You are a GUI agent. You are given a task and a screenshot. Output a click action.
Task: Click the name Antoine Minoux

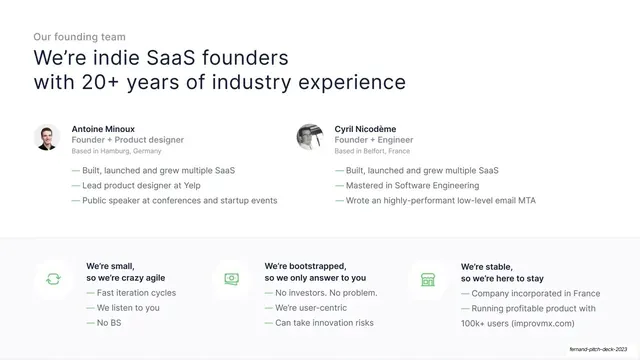(103, 129)
